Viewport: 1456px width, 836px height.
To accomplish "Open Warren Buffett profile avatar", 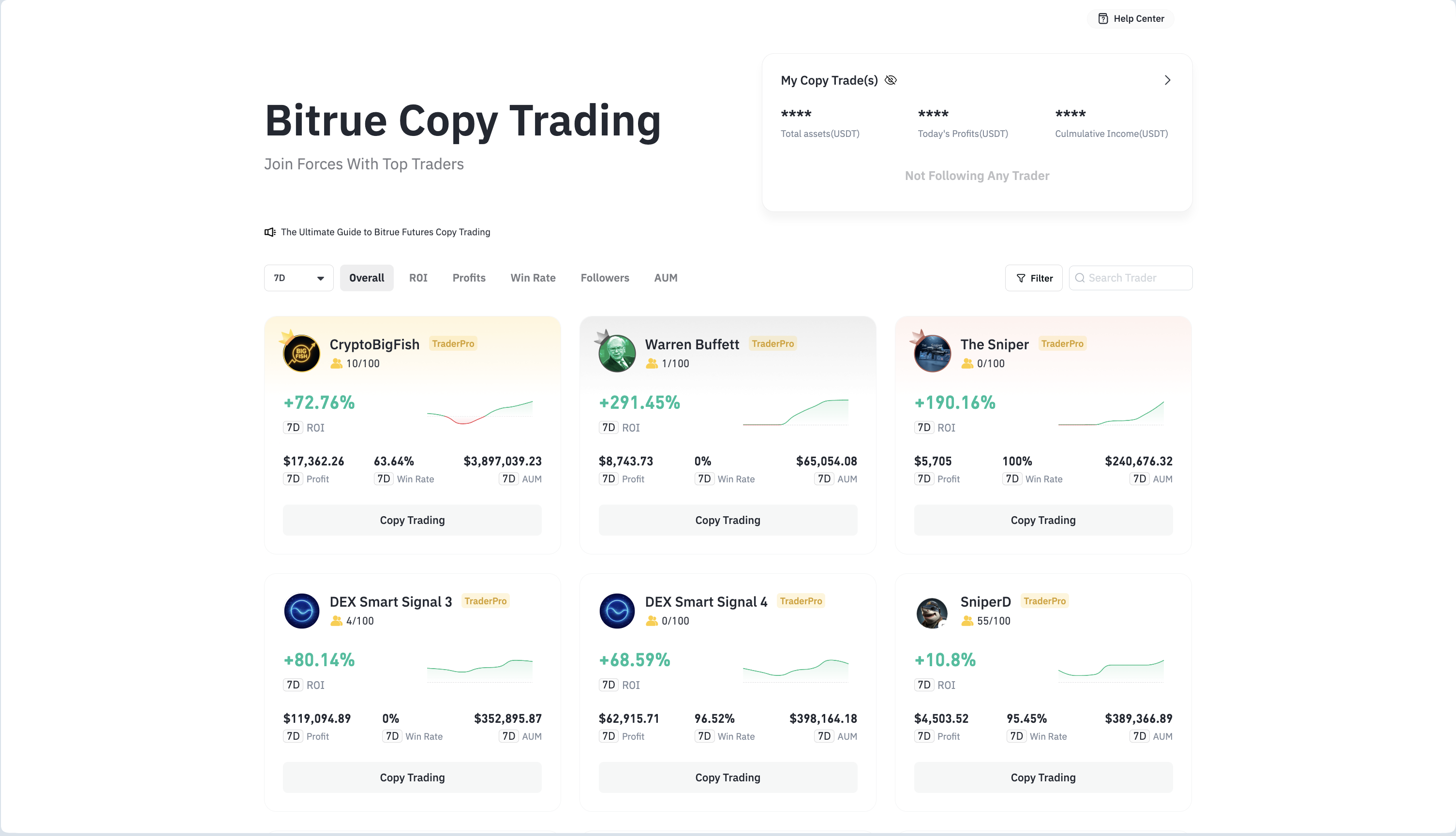I will coord(616,353).
